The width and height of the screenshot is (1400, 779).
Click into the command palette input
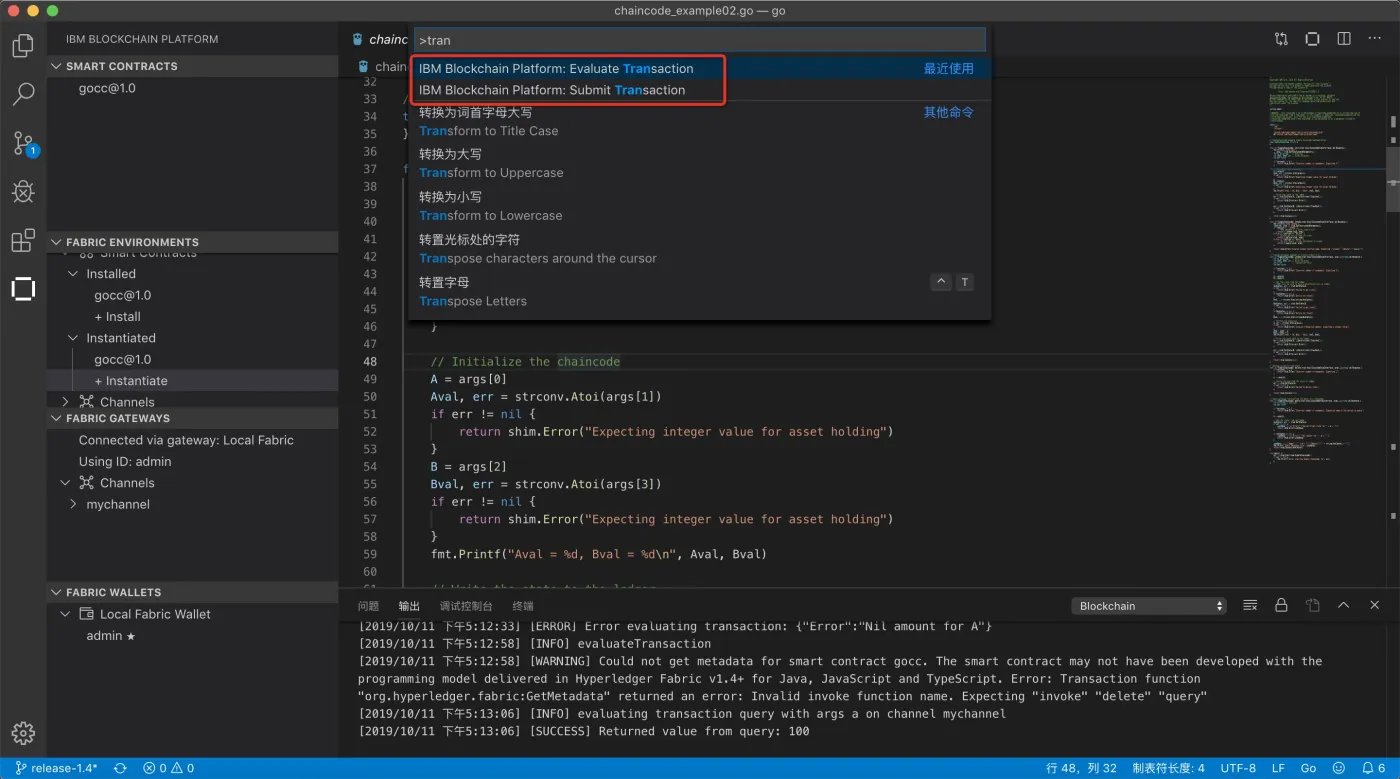click(x=700, y=40)
